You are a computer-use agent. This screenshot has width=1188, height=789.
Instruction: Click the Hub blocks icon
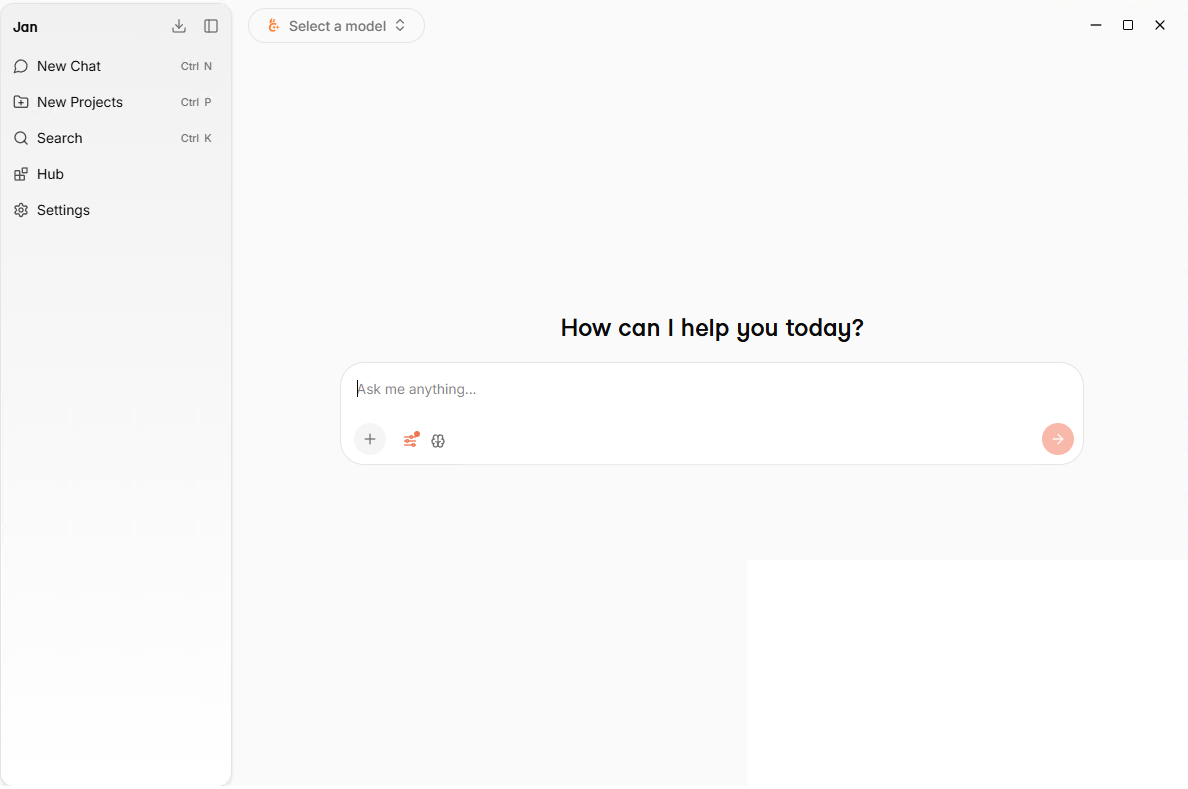[21, 174]
